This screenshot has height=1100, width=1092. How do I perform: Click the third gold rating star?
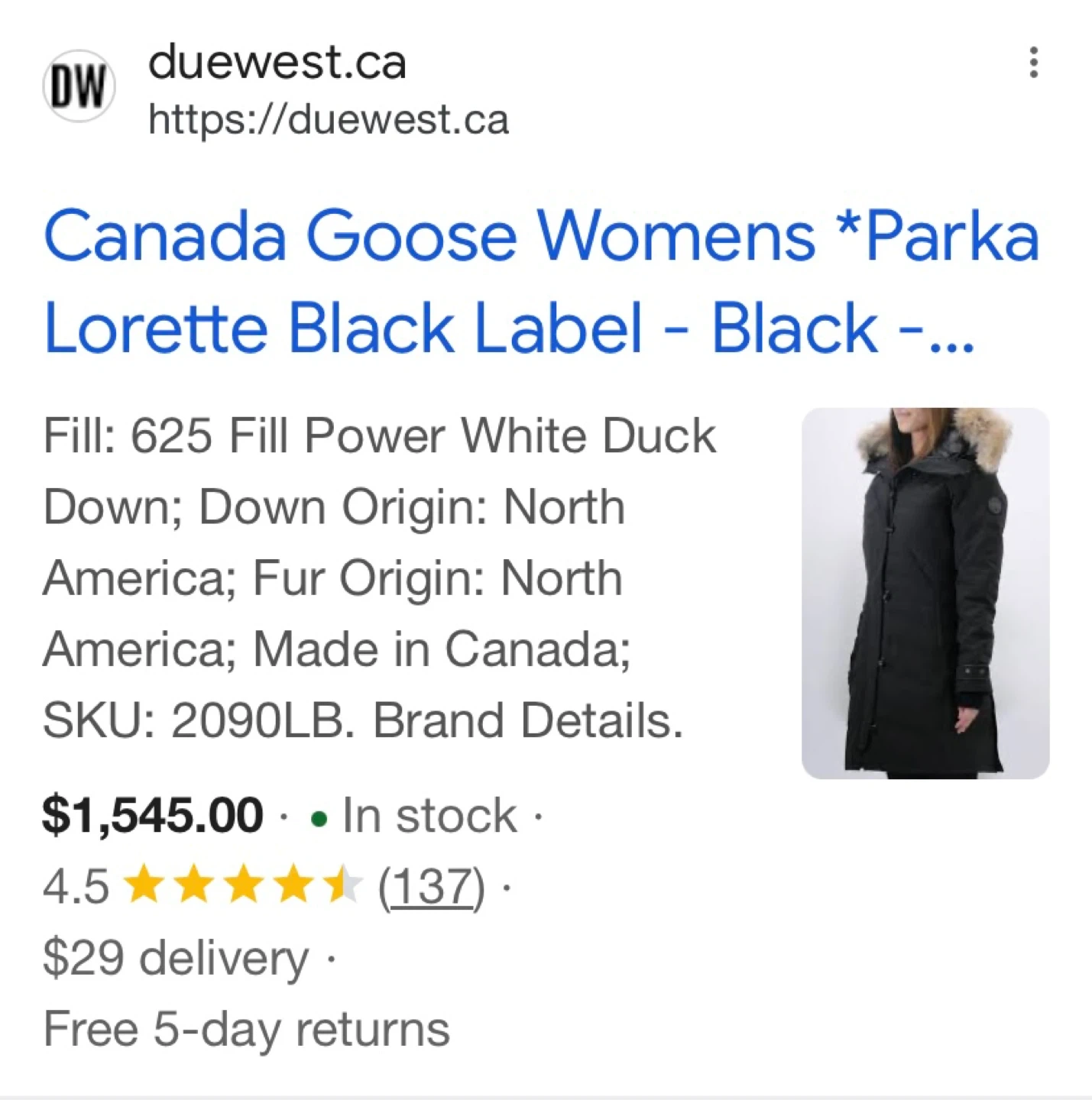pyautogui.click(x=244, y=885)
